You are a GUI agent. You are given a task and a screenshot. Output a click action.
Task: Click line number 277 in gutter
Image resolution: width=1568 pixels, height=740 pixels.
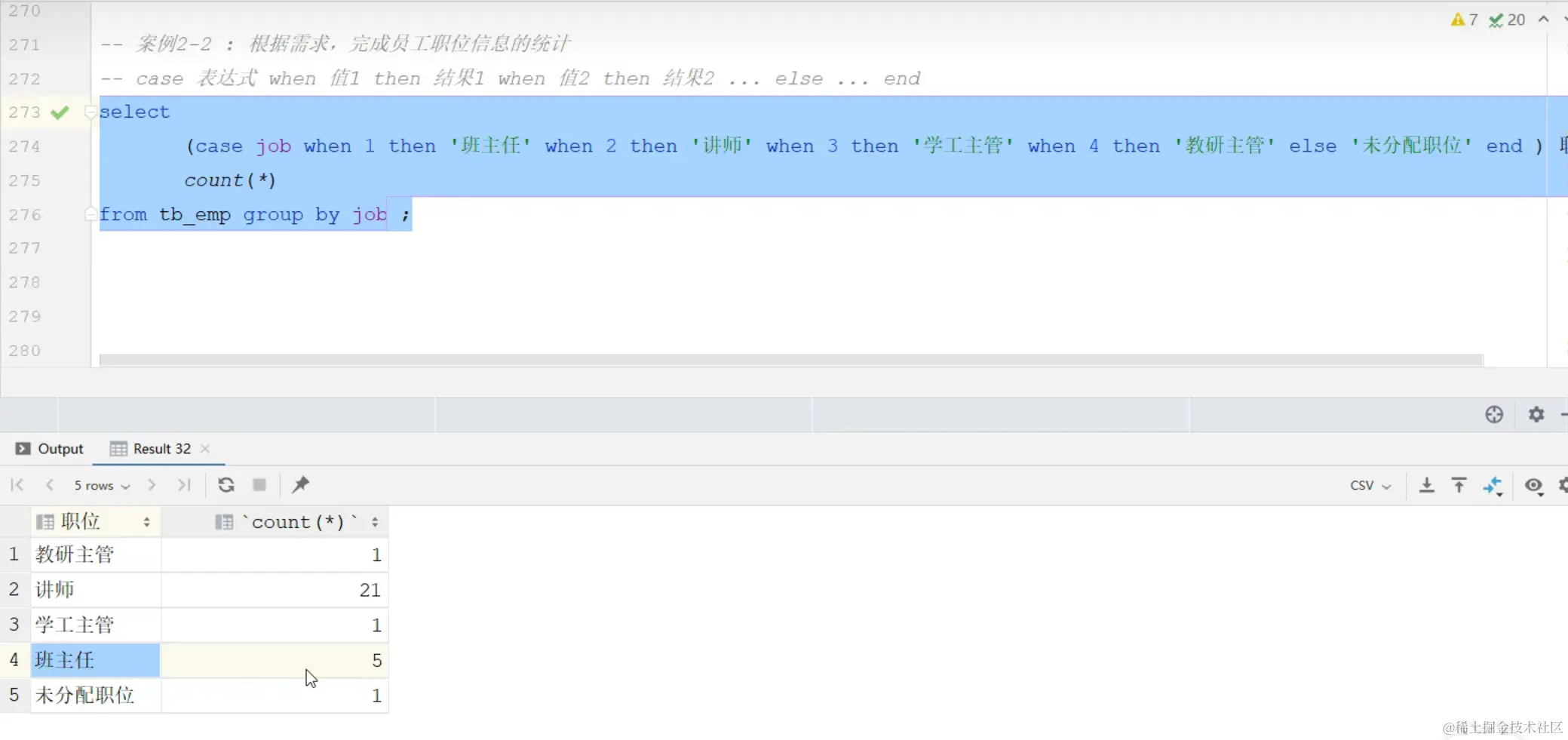pos(24,248)
